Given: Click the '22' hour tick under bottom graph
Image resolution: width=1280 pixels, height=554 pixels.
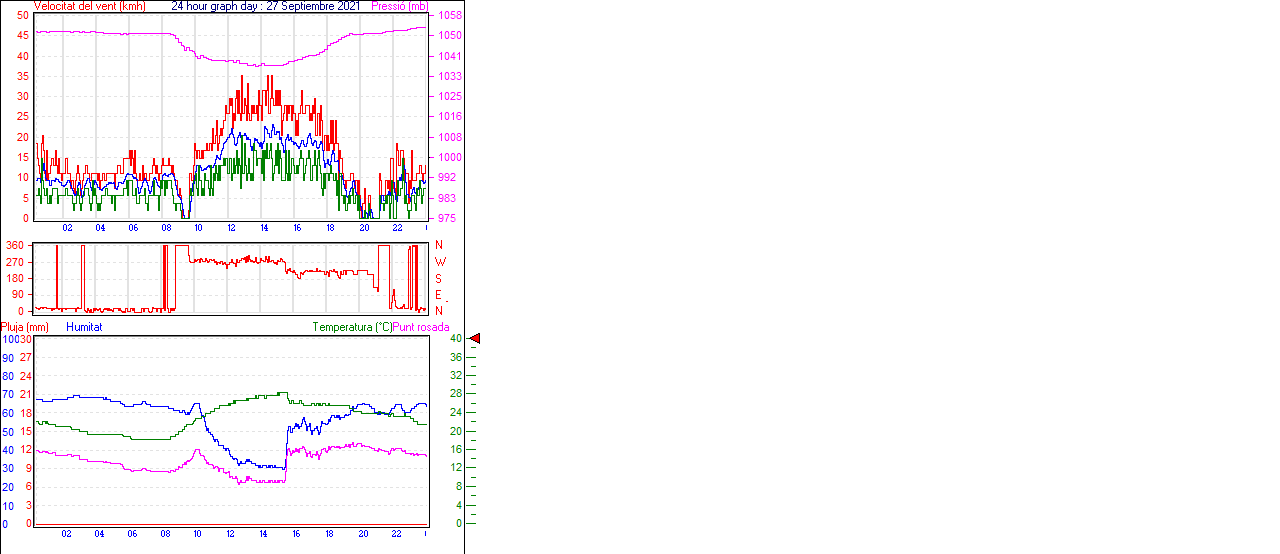Looking at the screenshot, I should point(397,534).
